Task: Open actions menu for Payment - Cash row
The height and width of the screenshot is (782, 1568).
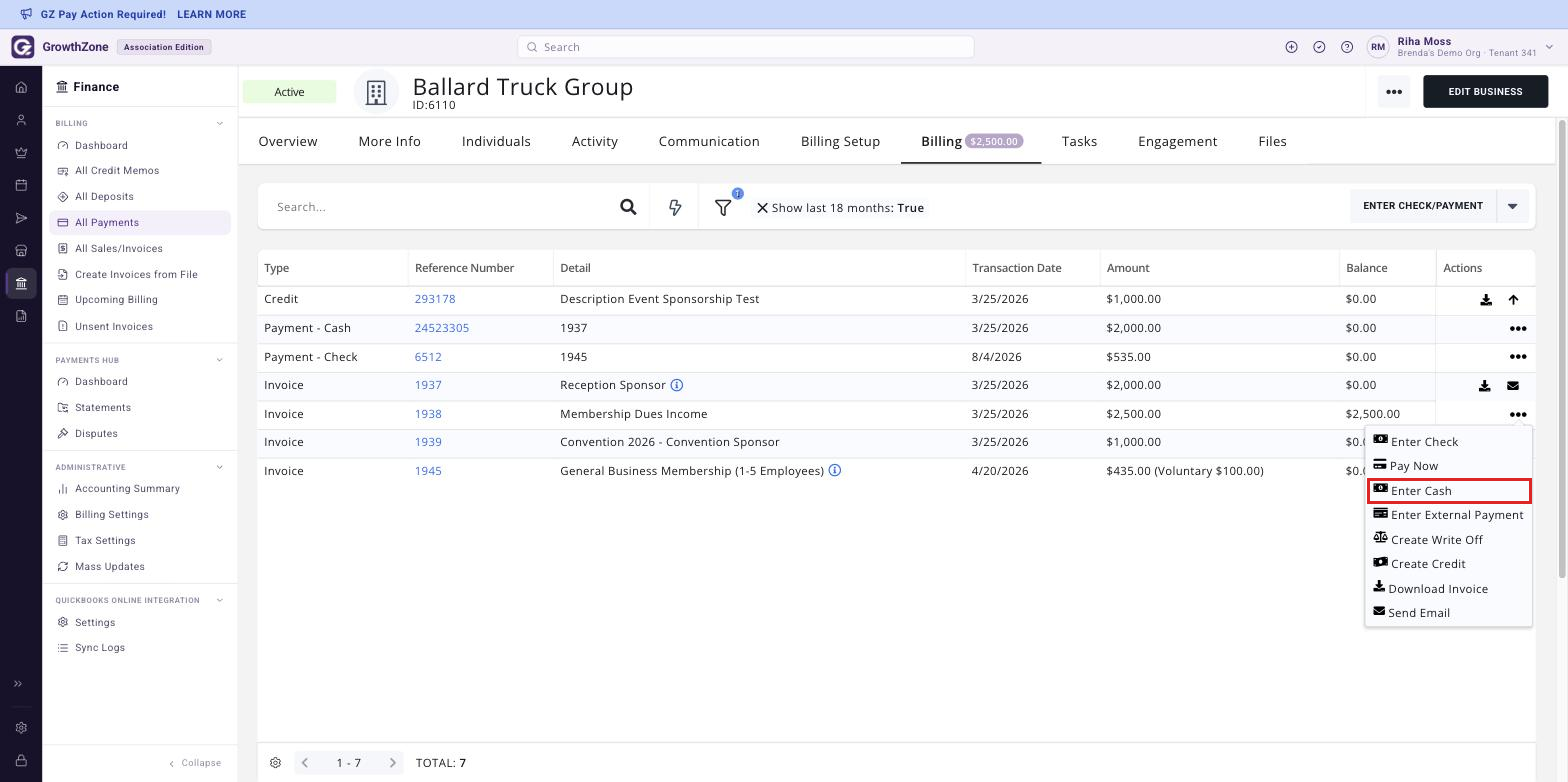Action: click(x=1518, y=328)
